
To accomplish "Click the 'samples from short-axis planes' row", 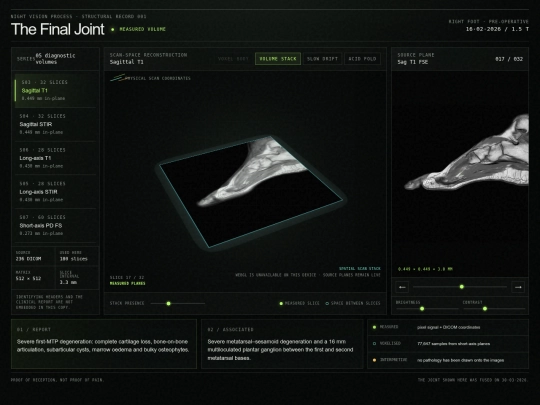I will coord(448,344).
